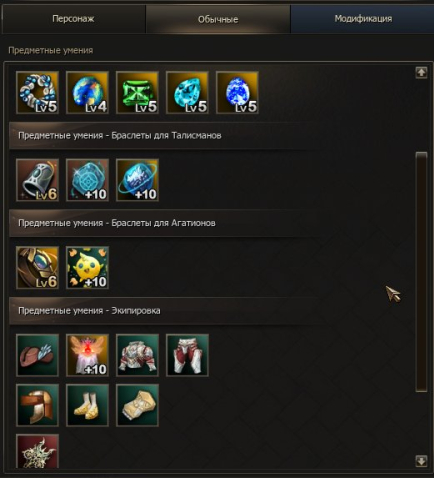Open the Модификация tab
Image resolution: width=434 pixels, height=478 pixels.
pos(363,19)
